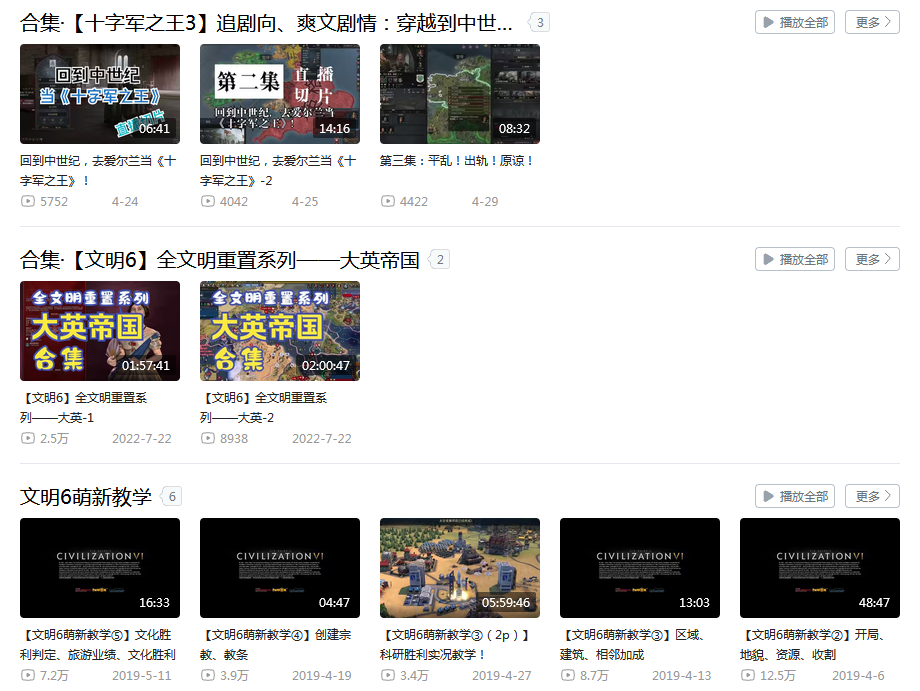Open the 大英帝国合集 02:00:47 video thumbnail

pyautogui.click(x=280, y=331)
